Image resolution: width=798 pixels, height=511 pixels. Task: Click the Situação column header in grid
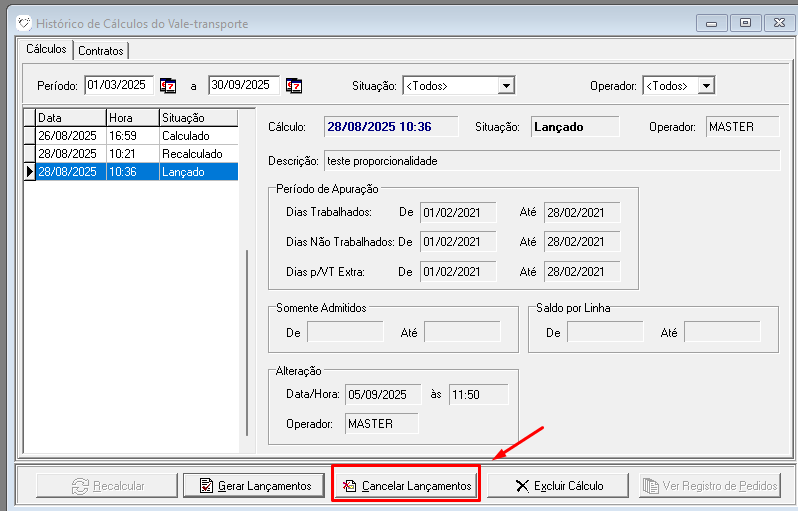[x=198, y=118]
